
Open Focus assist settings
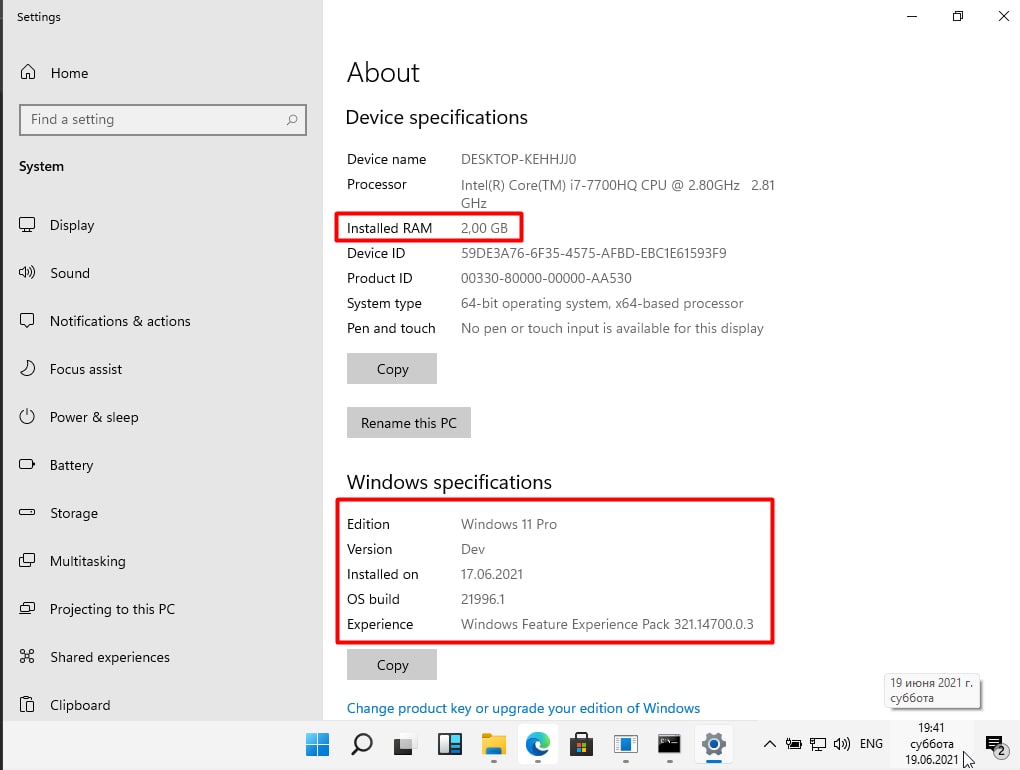[x=71, y=369]
